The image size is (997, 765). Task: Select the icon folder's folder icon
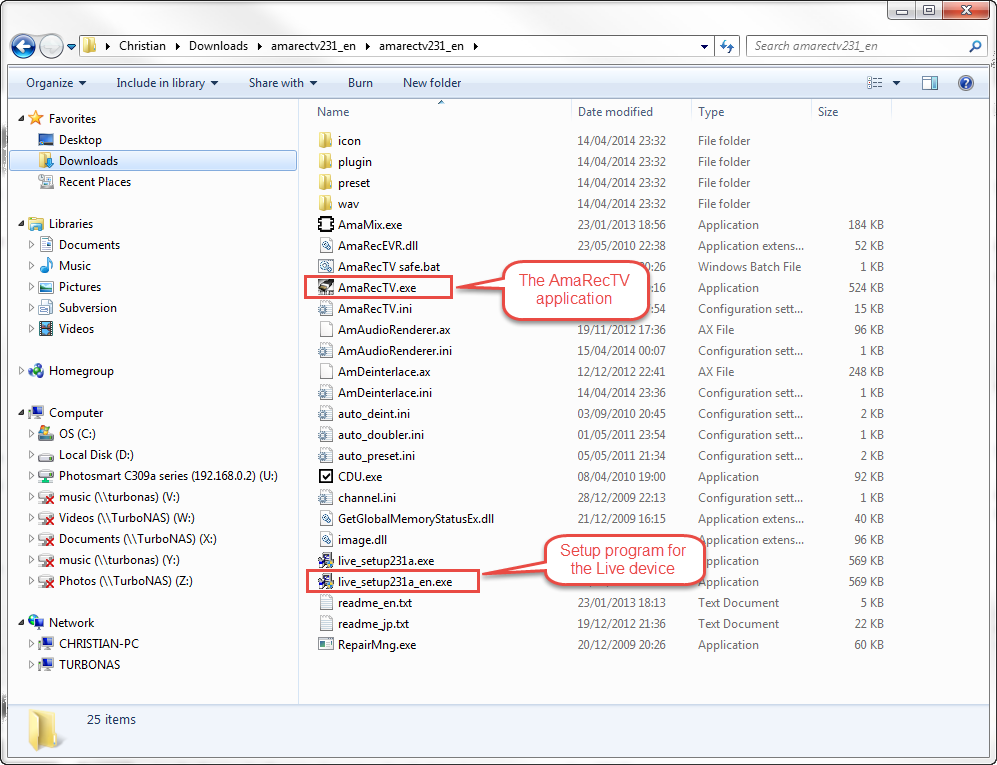[326, 141]
